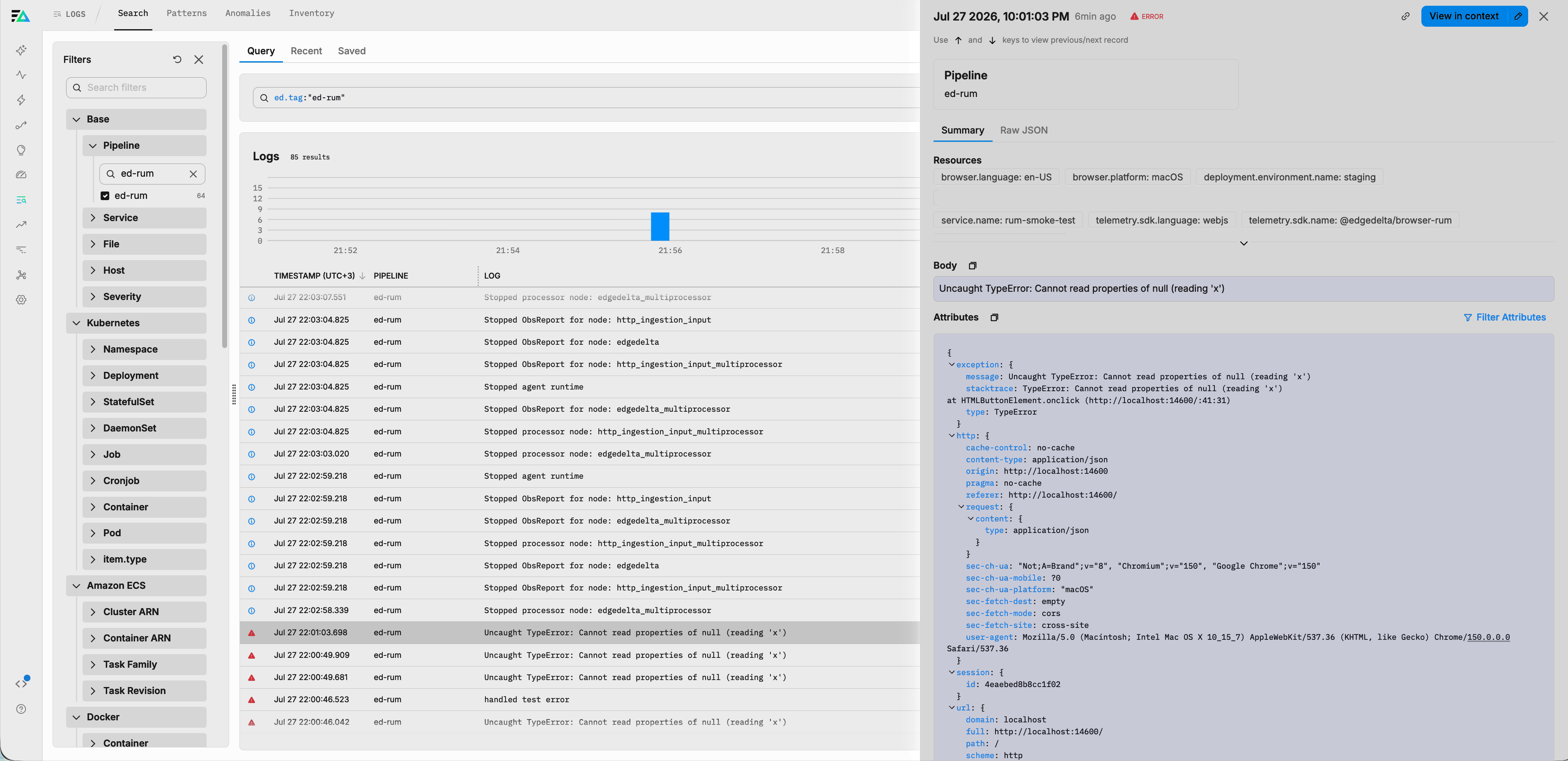Open the activity pulse icon in sidebar
Viewport: 1568px width, 761px height.
point(21,75)
